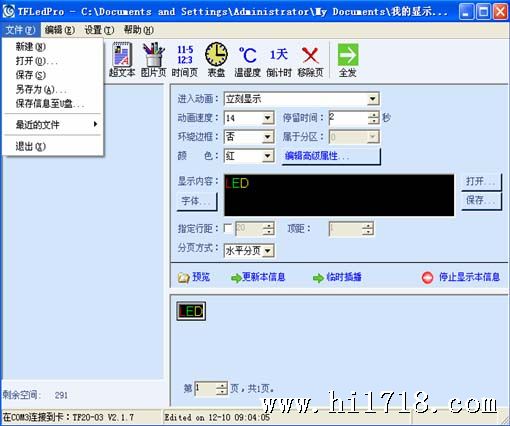Add a picture page (图片页)

[154, 60]
